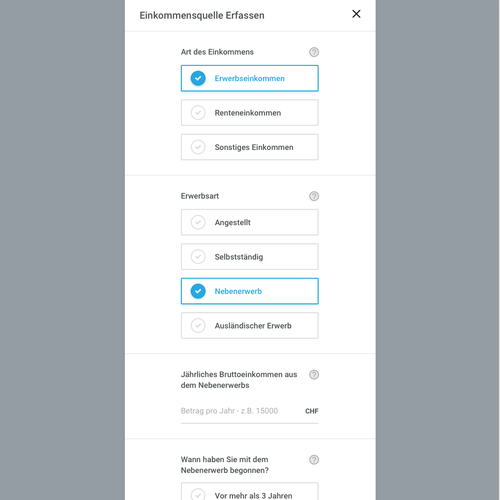
Task: Show help for Jährliches Bruttoeinkommen
Action: pyautogui.click(x=314, y=375)
